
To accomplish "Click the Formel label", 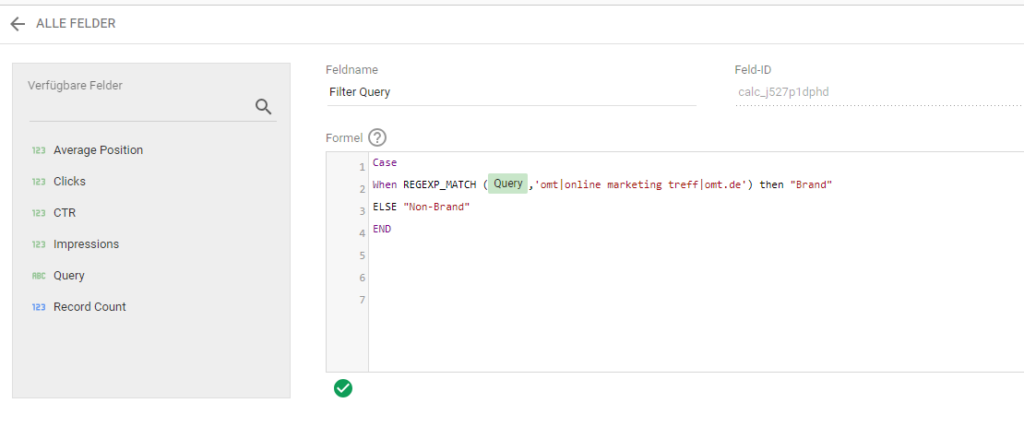I will click(x=344, y=138).
